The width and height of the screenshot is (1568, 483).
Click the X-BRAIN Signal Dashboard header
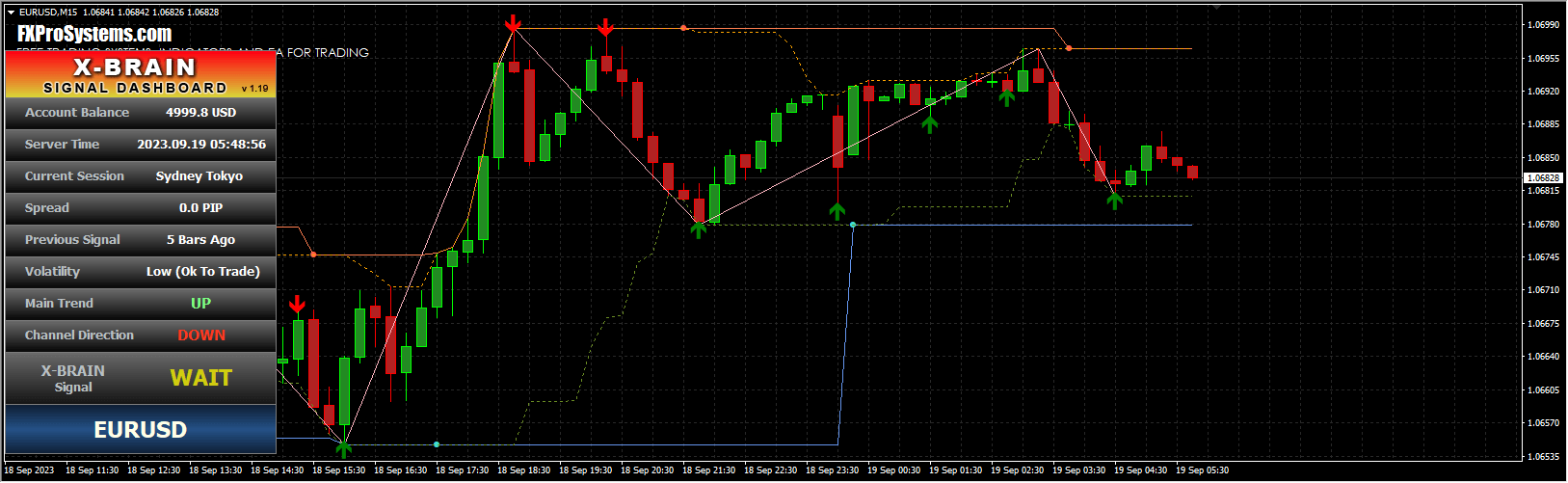click(x=141, y=75)
